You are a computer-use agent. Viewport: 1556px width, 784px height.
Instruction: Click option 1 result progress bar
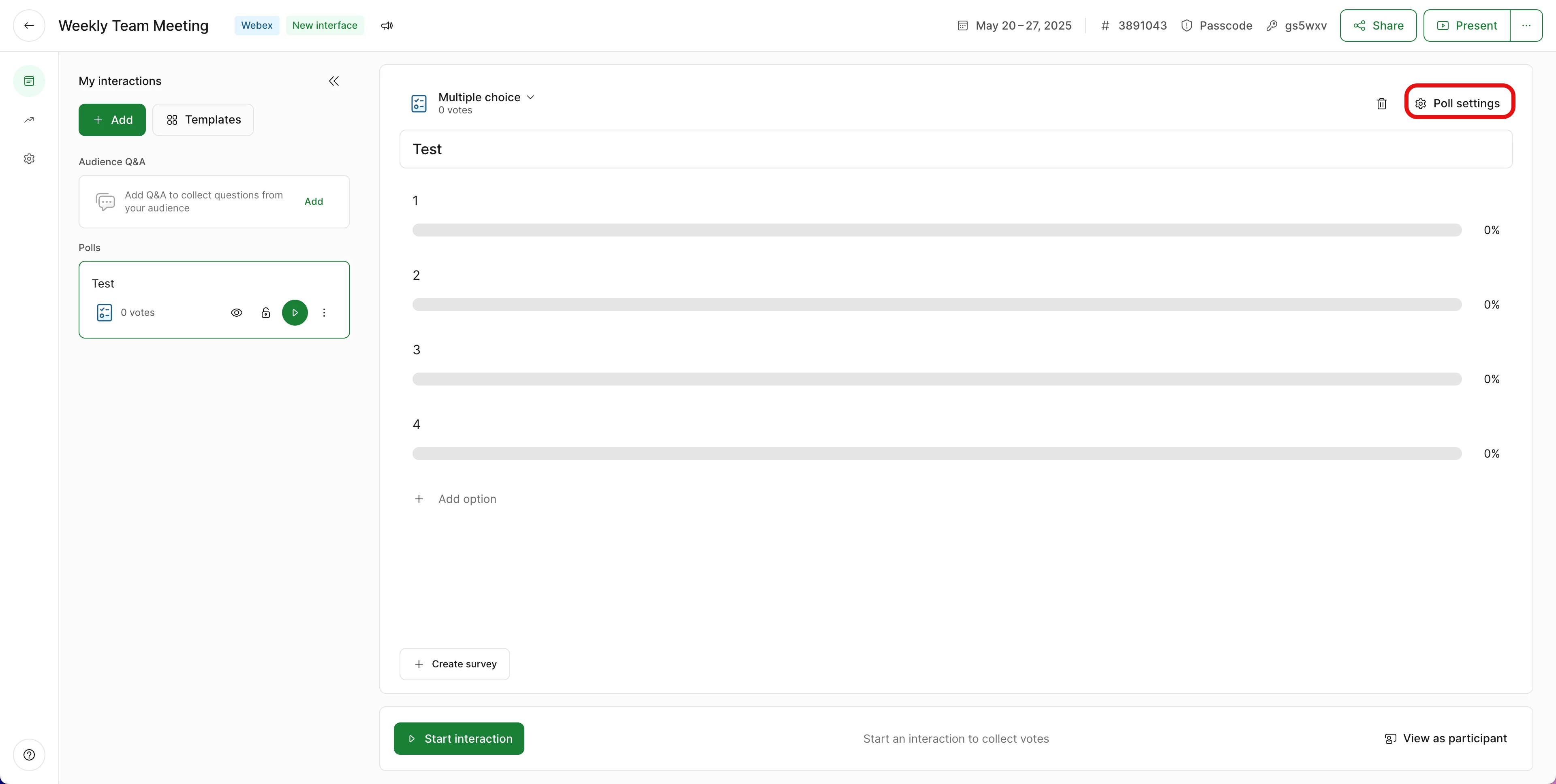click(x=937, y=230)
